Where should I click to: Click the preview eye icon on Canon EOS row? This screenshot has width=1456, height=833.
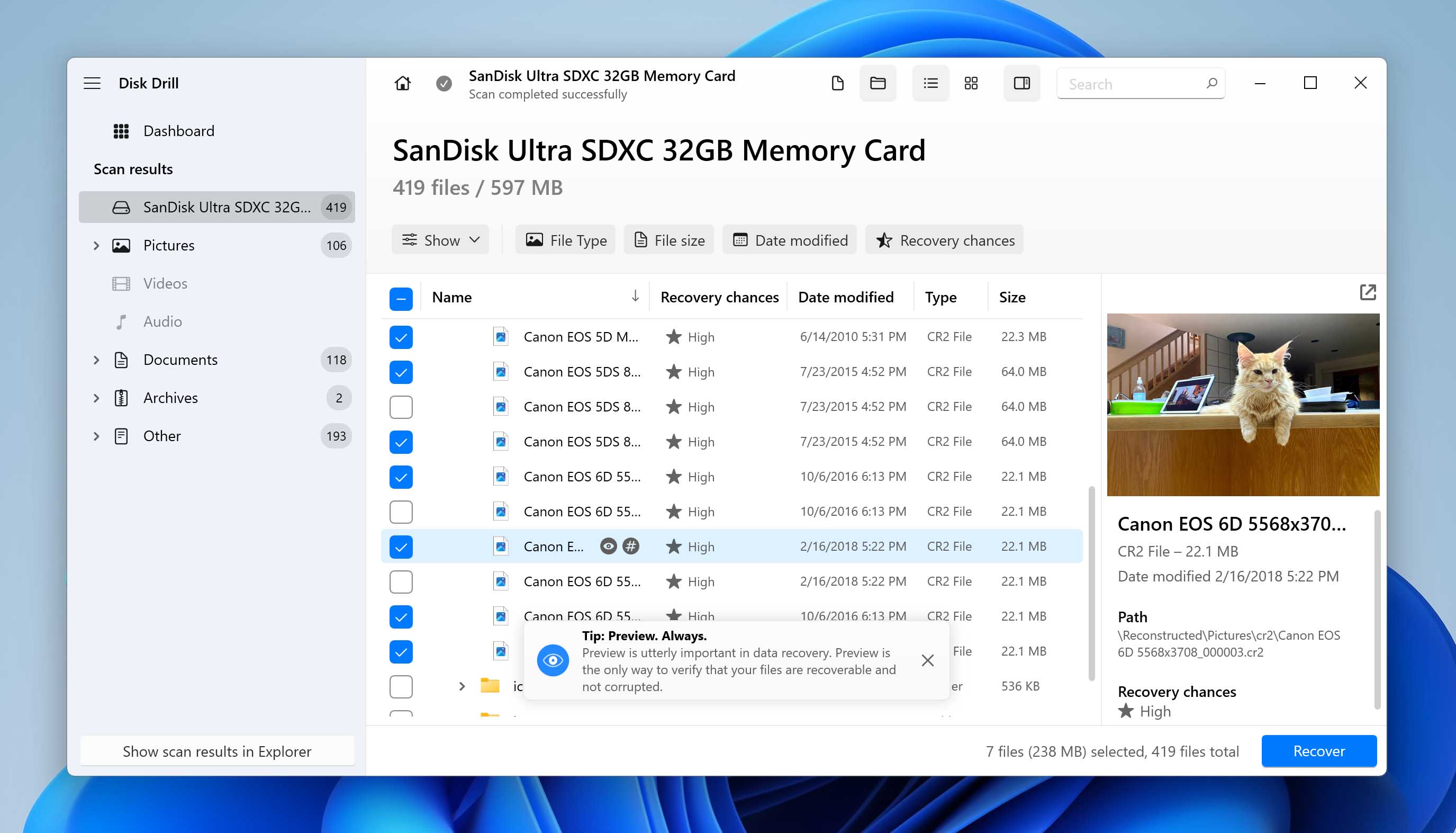pos(606,546)
